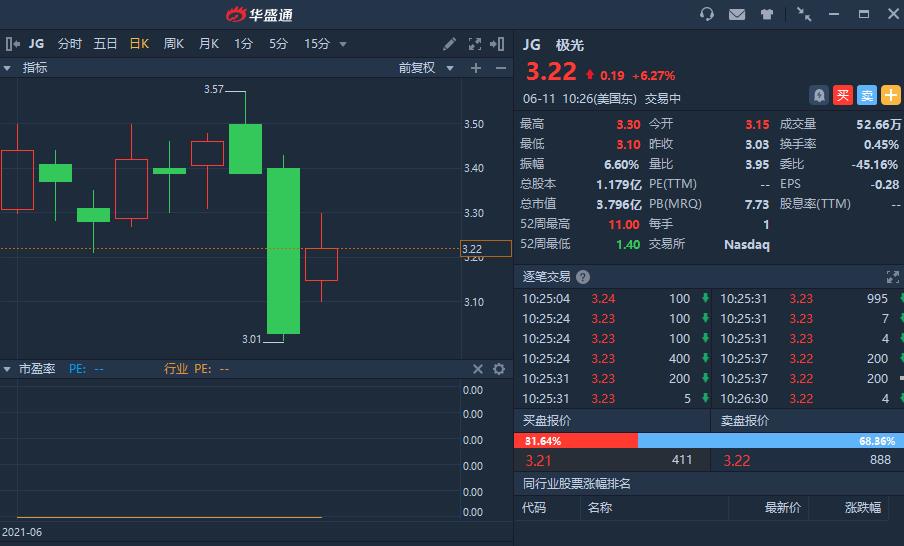
Task: Click the 10:26:30 trade row
Action: pos(809,398)
